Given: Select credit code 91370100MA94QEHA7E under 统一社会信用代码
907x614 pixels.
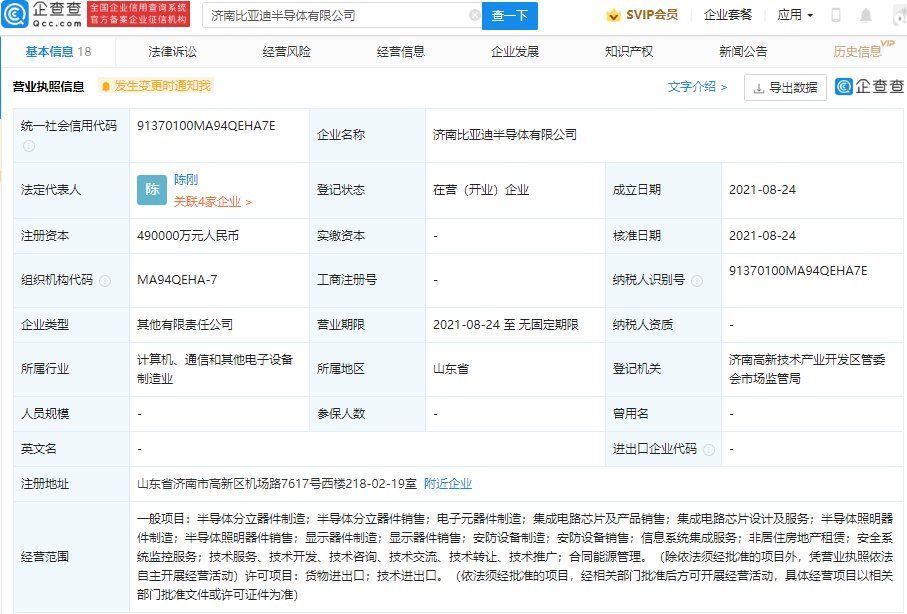Looking at the screenshot, I should tap(206, 126).
